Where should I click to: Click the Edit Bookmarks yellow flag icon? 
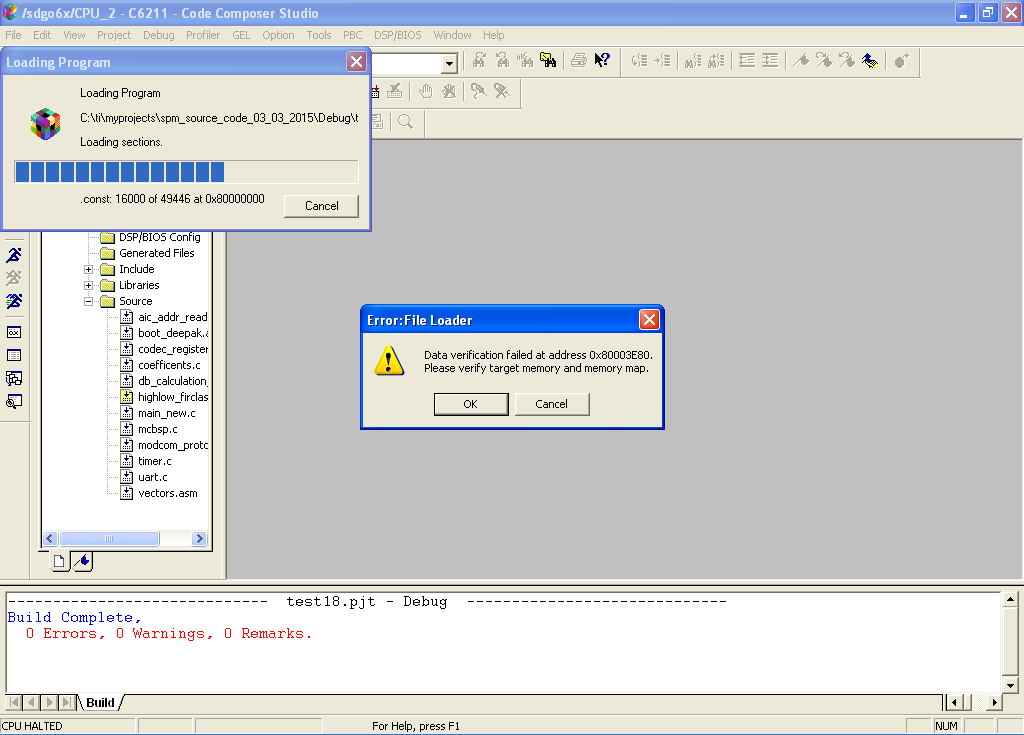coord(870,61)
